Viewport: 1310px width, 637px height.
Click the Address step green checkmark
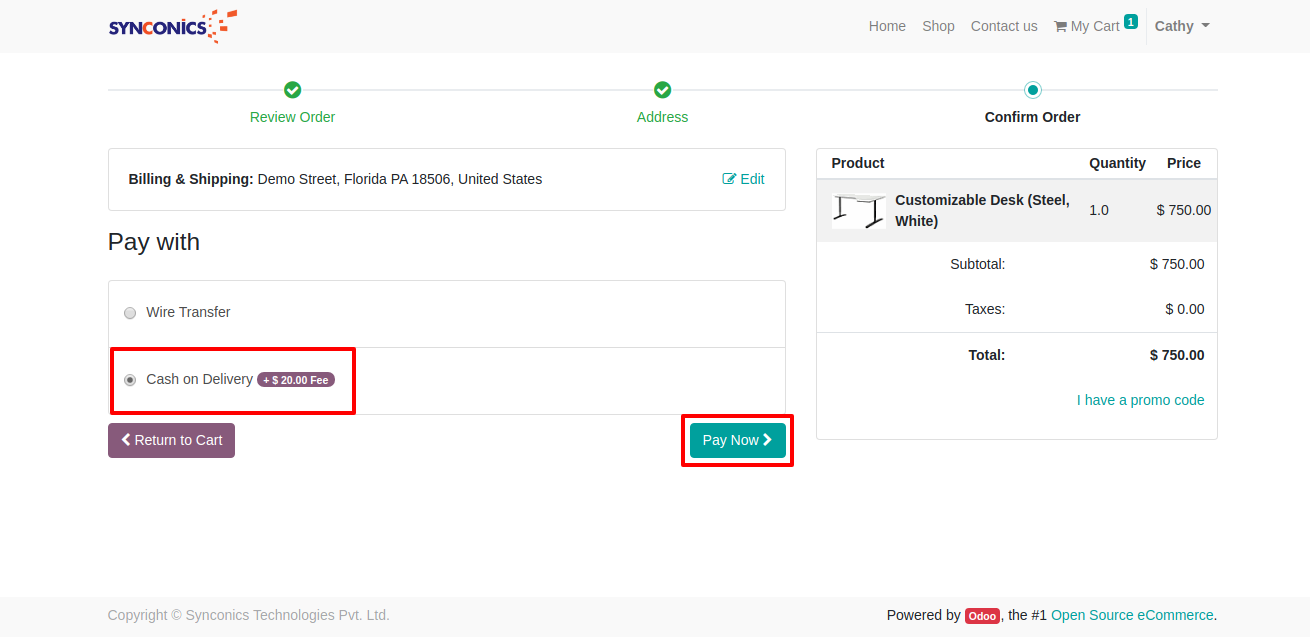coord(662,90)
